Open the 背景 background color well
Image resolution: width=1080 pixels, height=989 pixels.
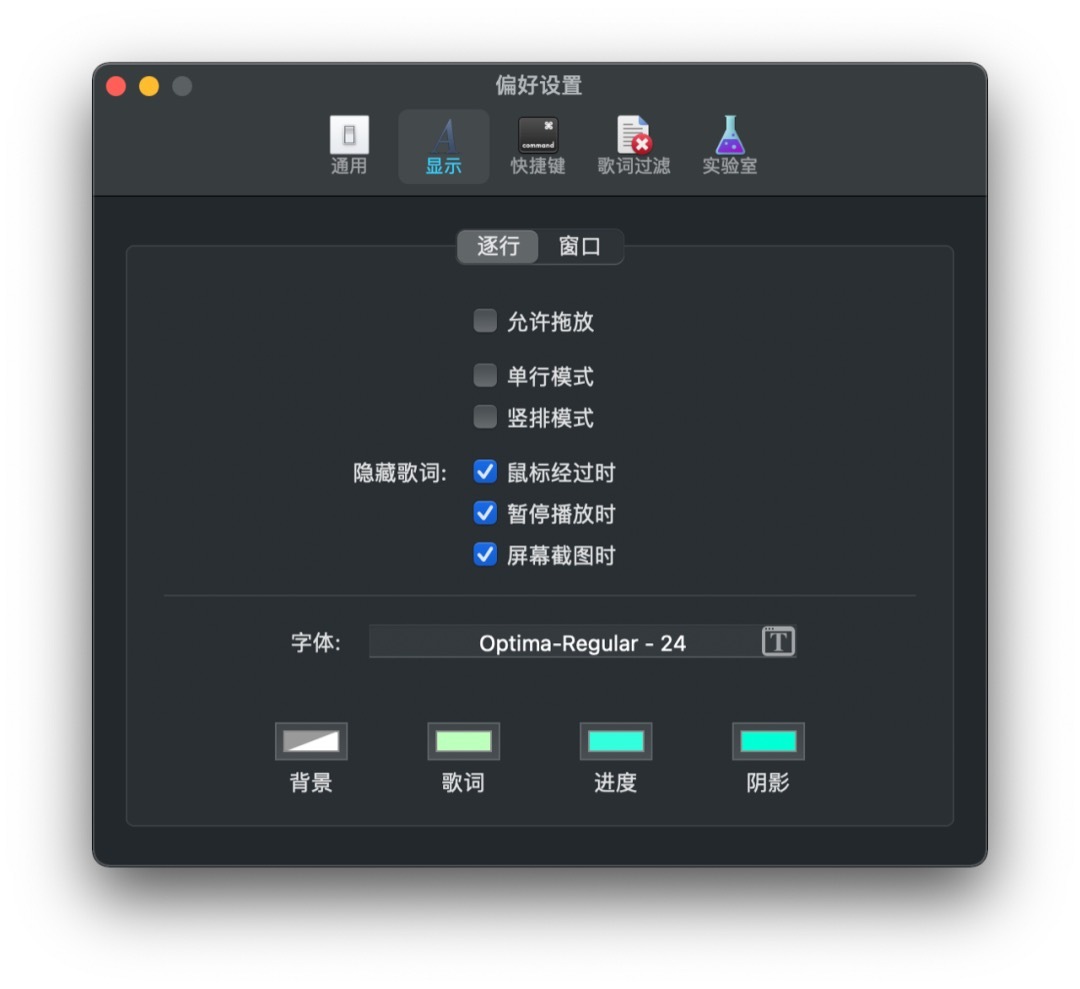(x=311, y=741)
